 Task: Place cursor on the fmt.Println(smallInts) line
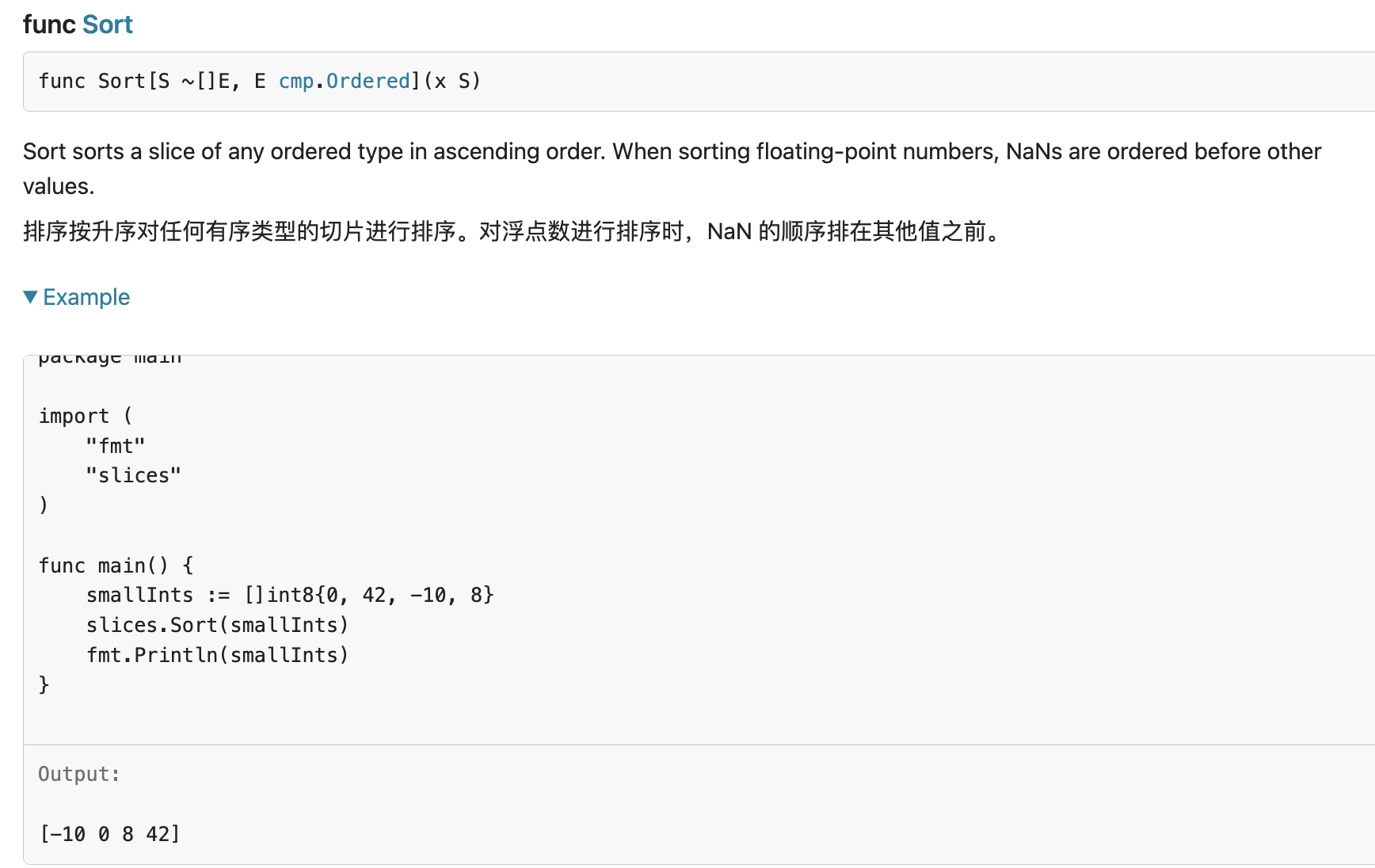click(217, 655)
